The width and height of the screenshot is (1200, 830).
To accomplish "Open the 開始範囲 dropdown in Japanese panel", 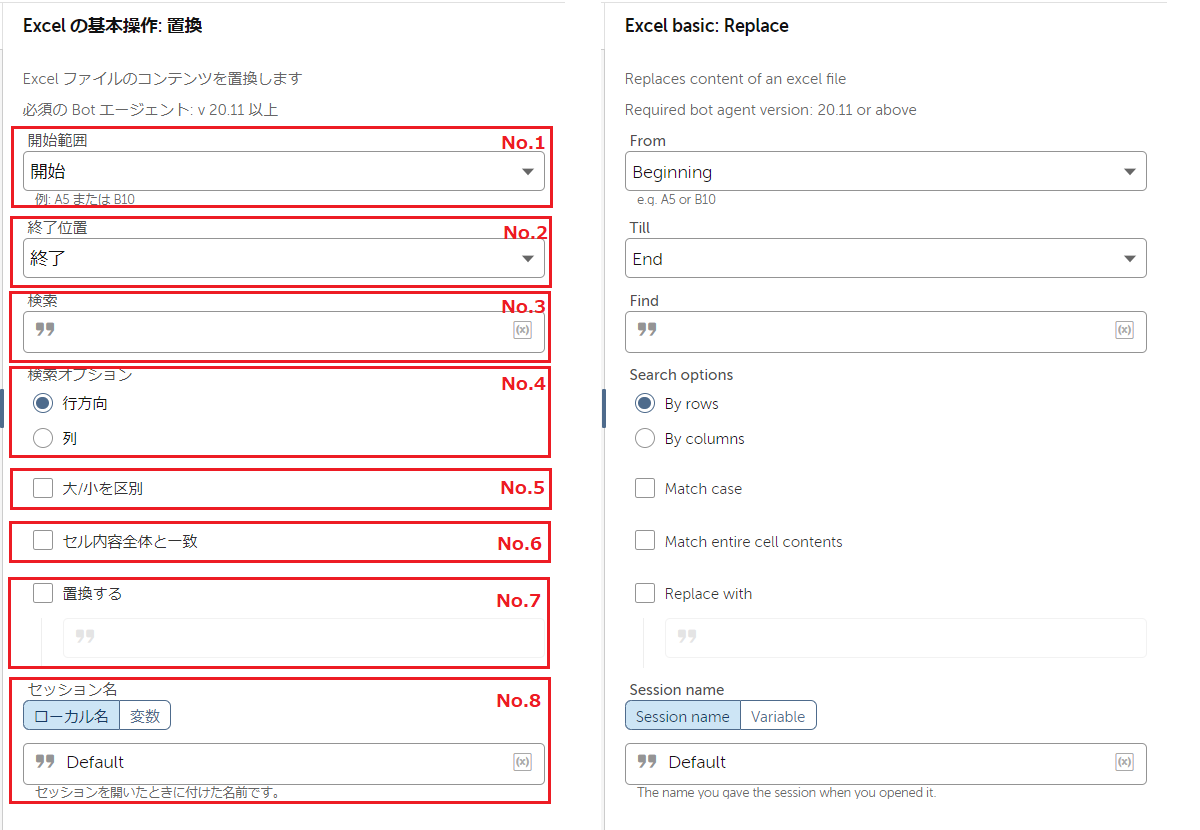I will [284, 171].
